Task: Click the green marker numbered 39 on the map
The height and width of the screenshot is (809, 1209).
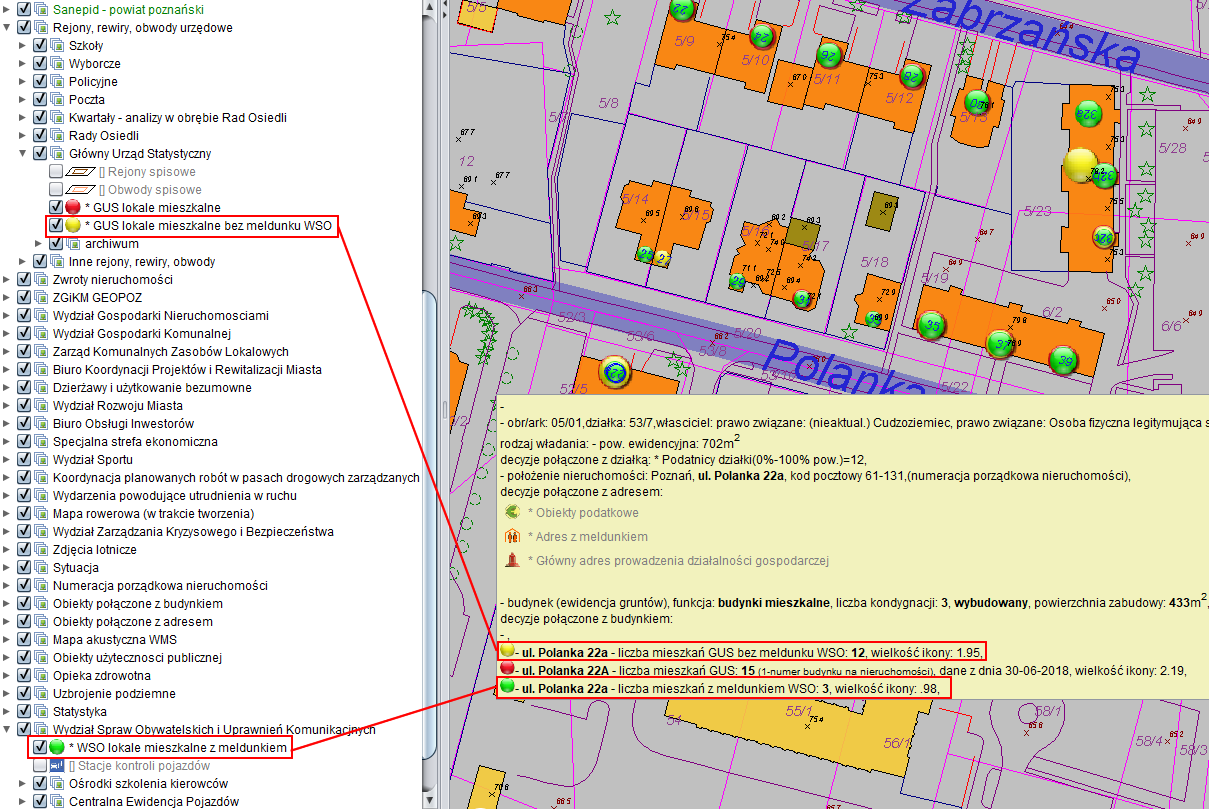Action: (1065, 361)
